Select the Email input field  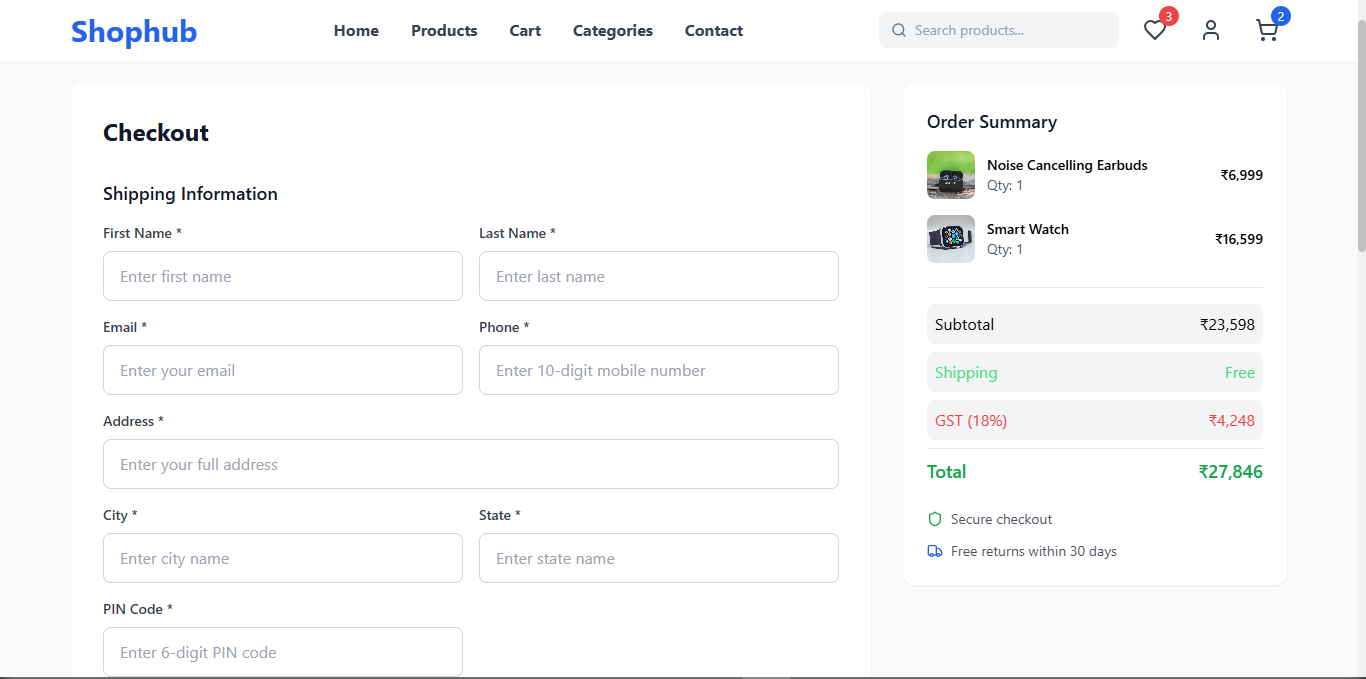tap(283, 370)
